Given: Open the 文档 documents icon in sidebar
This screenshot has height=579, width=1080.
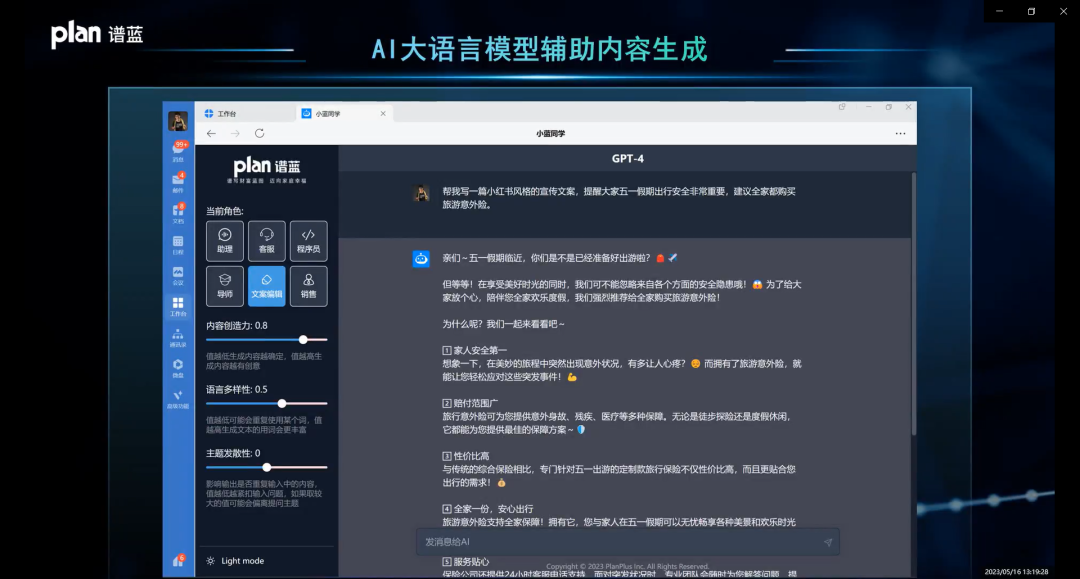Looking at the screenshot, I should [x=178, y=213].
